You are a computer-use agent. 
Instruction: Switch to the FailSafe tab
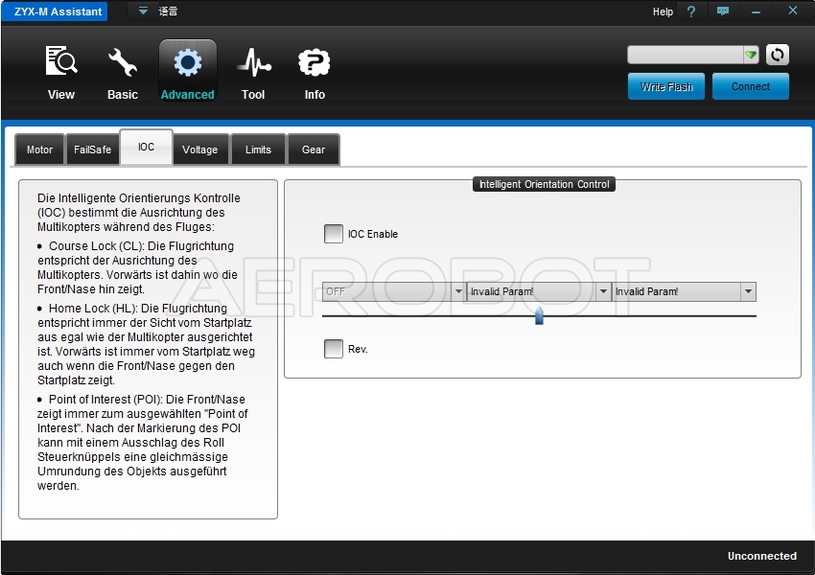[x=93, y=150]
